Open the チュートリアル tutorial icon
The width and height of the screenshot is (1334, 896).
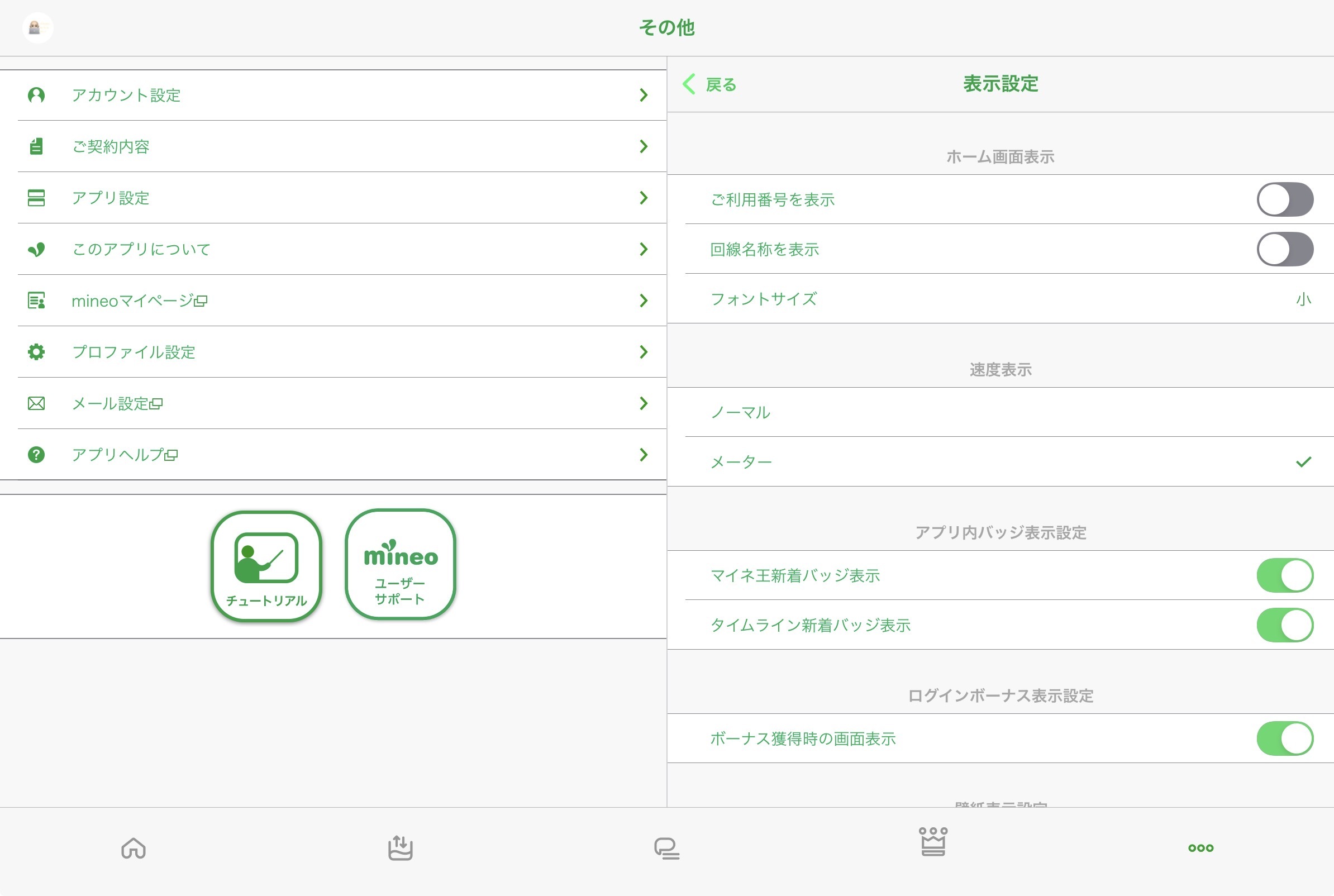(266, 566)
